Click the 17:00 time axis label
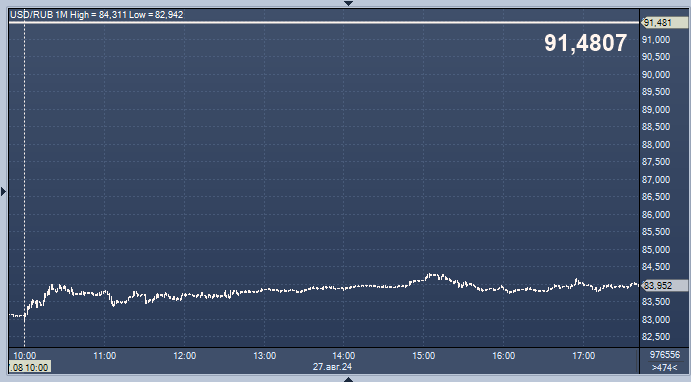Image resolution: width=691 pixels, height=382 pixels. pos(583,356)
